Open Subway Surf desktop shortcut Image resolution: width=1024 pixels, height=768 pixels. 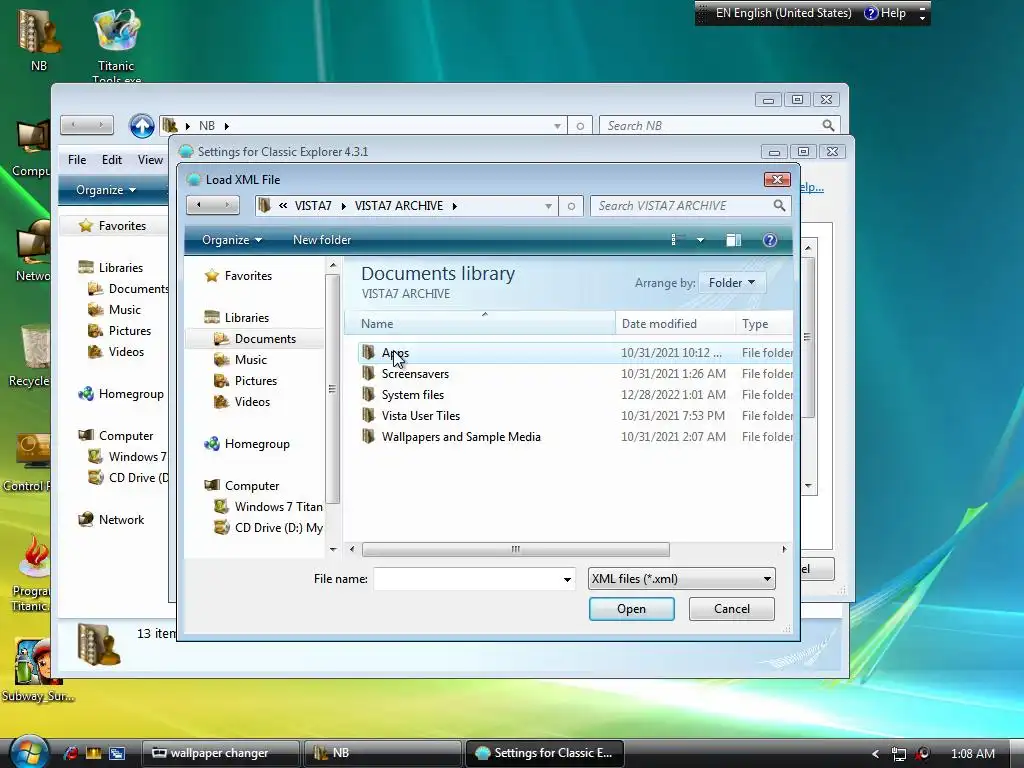37,671
